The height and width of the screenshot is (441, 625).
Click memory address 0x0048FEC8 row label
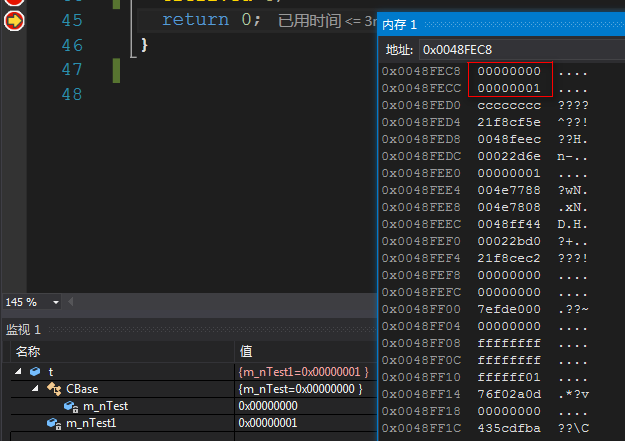(421, 71)
